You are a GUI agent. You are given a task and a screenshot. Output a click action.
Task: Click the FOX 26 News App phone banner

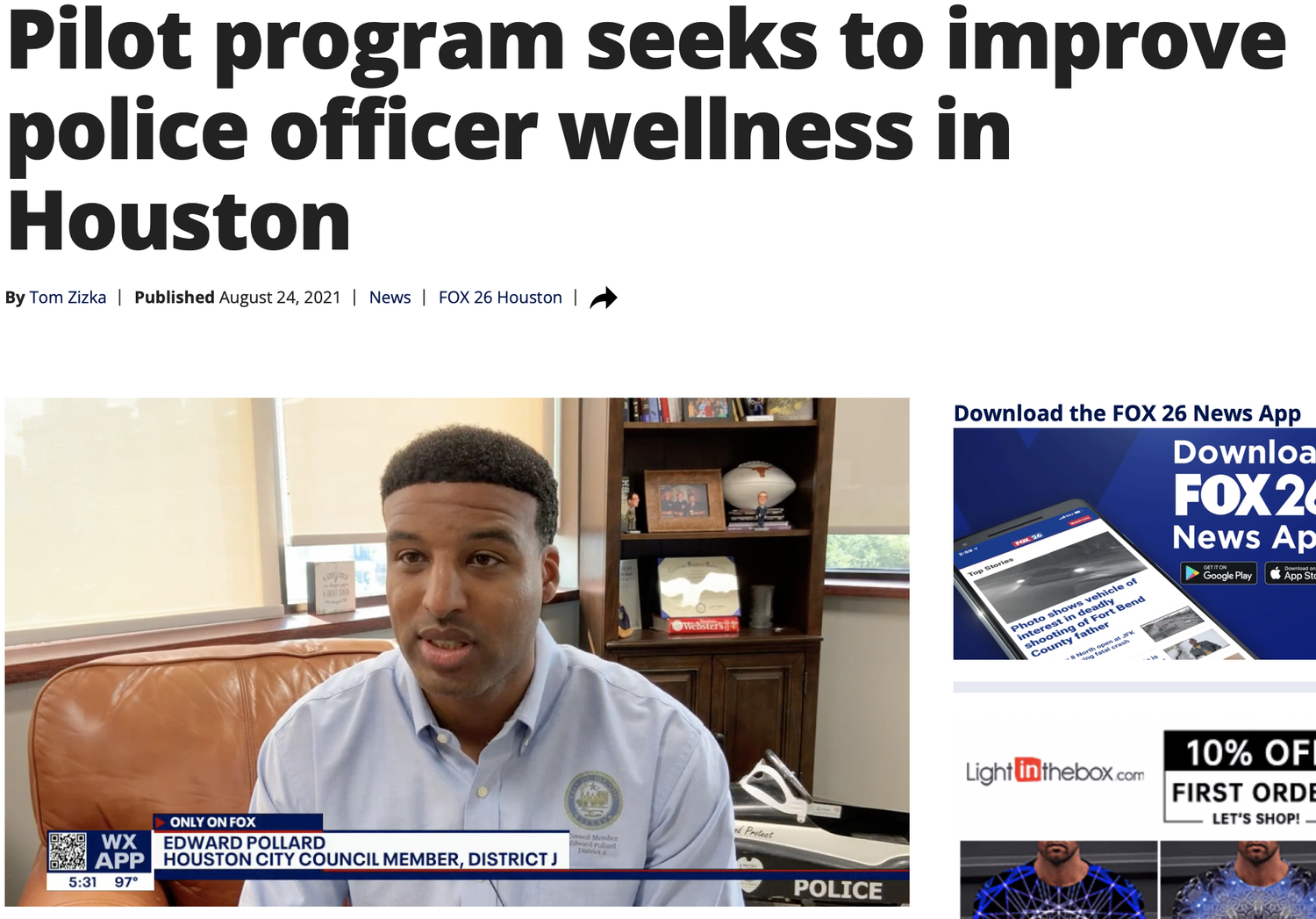click(1134, 543)
